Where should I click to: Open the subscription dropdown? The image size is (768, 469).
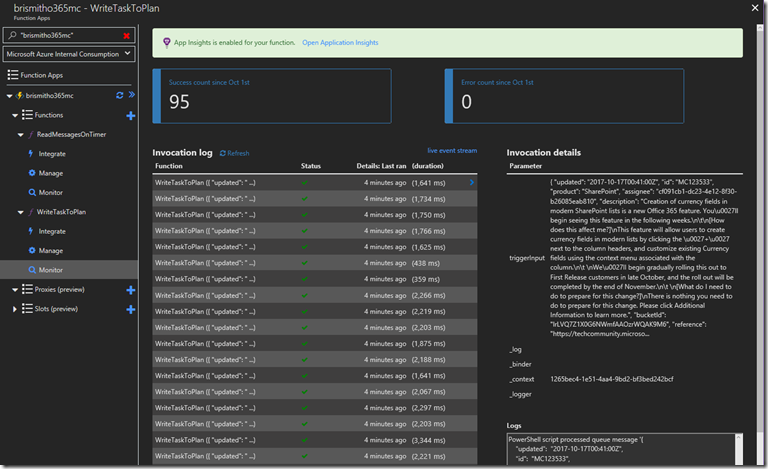coord(69,54)
